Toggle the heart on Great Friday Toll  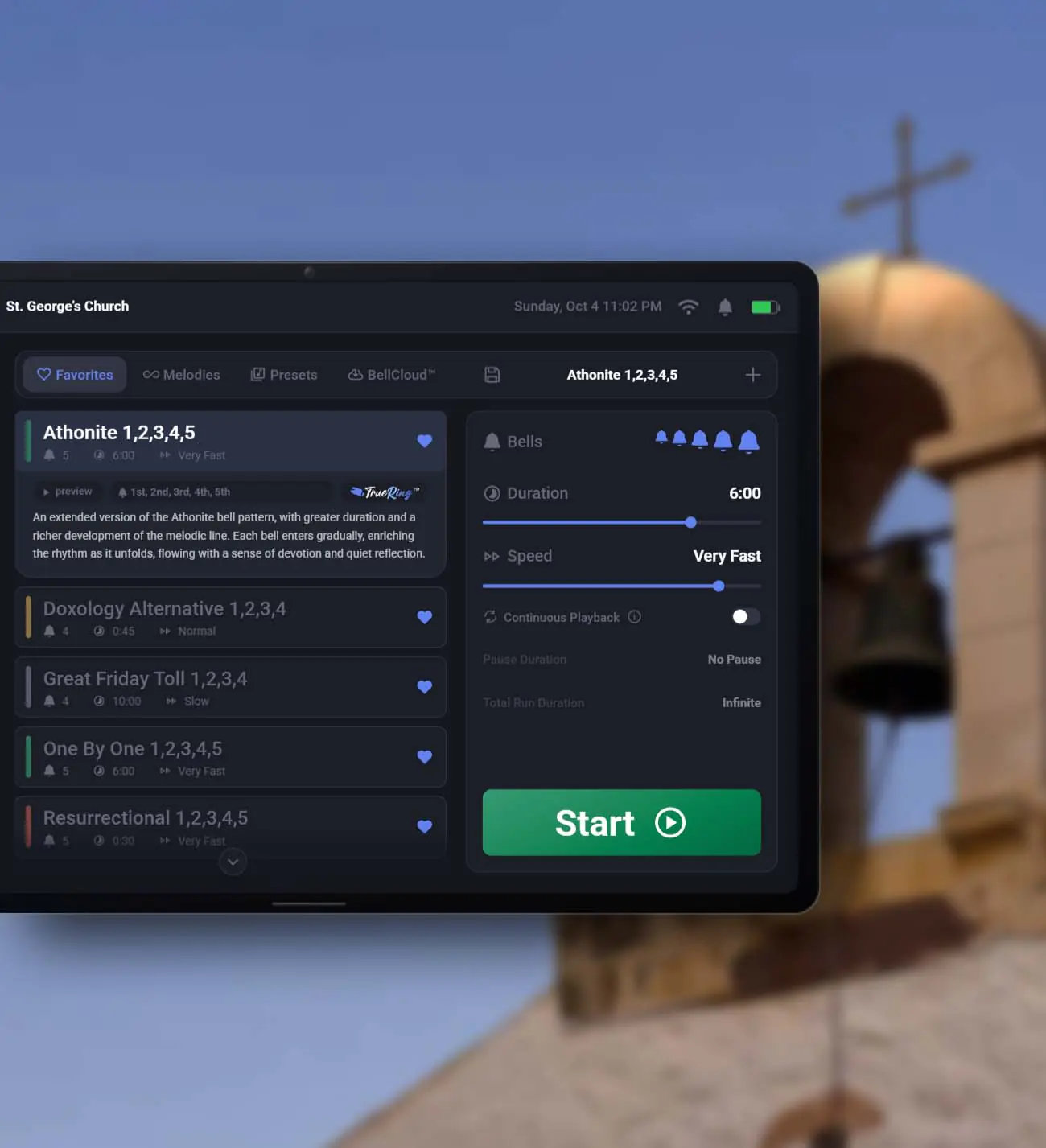pos(425,687)
